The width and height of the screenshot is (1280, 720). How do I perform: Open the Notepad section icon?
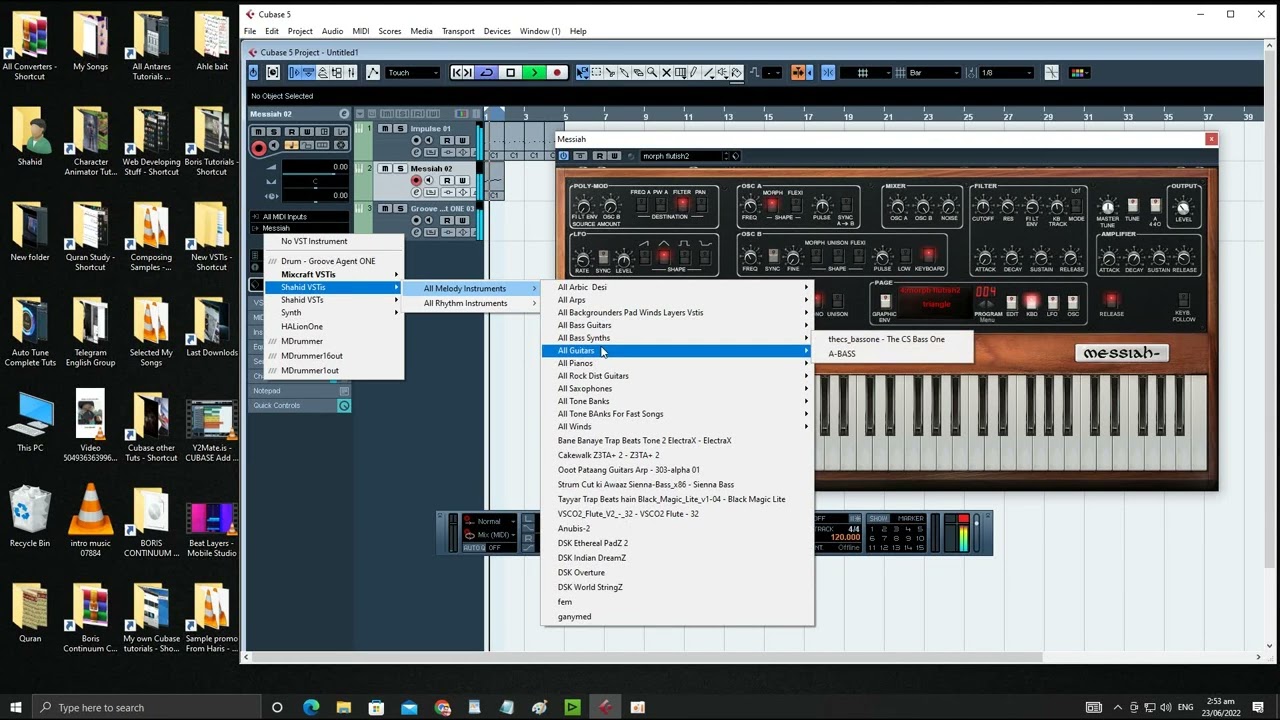(344, 391)
